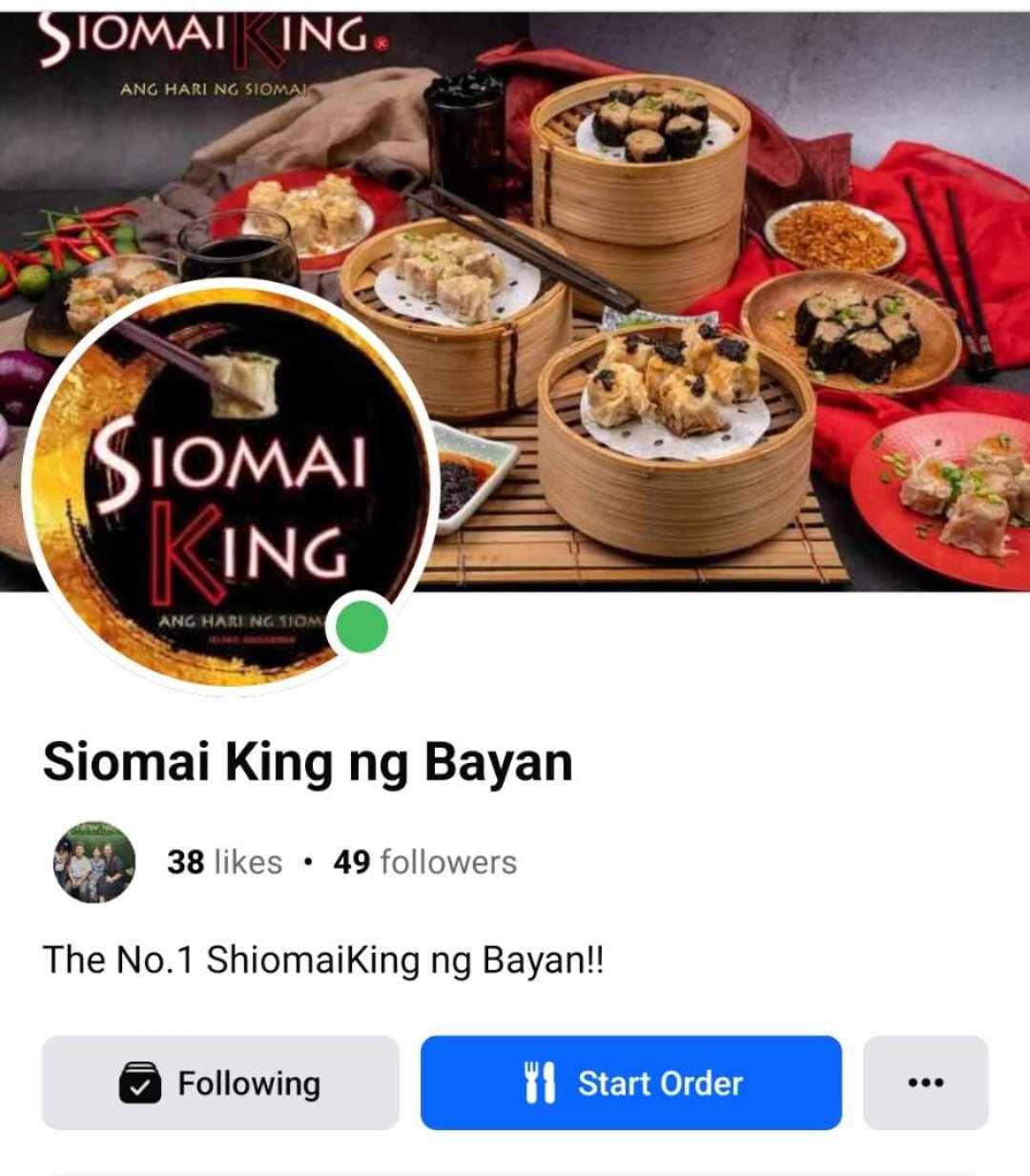Toggle the Following button
Screen dimensions: 1030x1176
220,1083
